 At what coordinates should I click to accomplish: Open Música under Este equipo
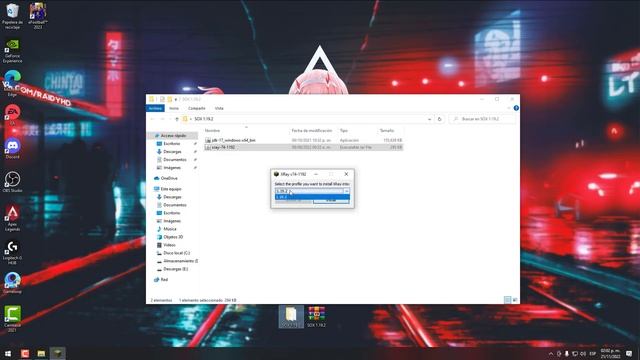(170, 229)
